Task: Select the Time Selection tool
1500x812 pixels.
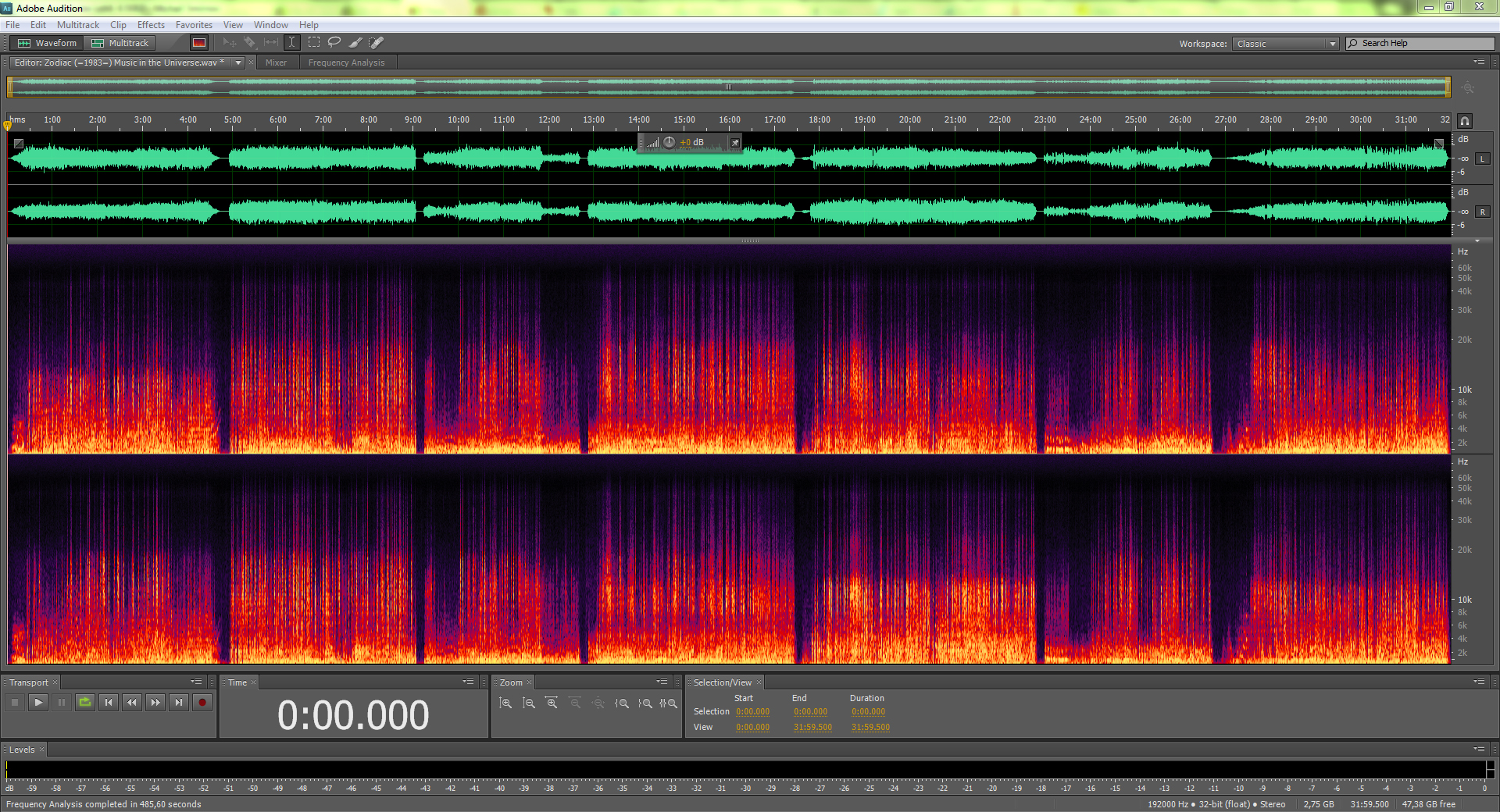Action: coord(292,42)
